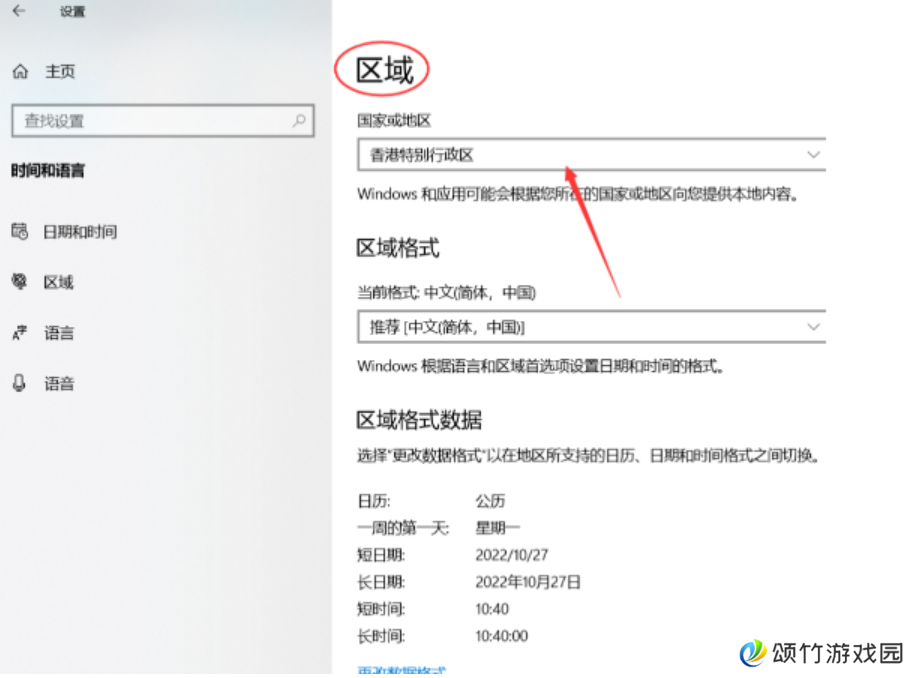The image size is (921, 678).
Task: Click the chevron of the 香港特别行政区 dropdown
Action: (x=814, y=155)
